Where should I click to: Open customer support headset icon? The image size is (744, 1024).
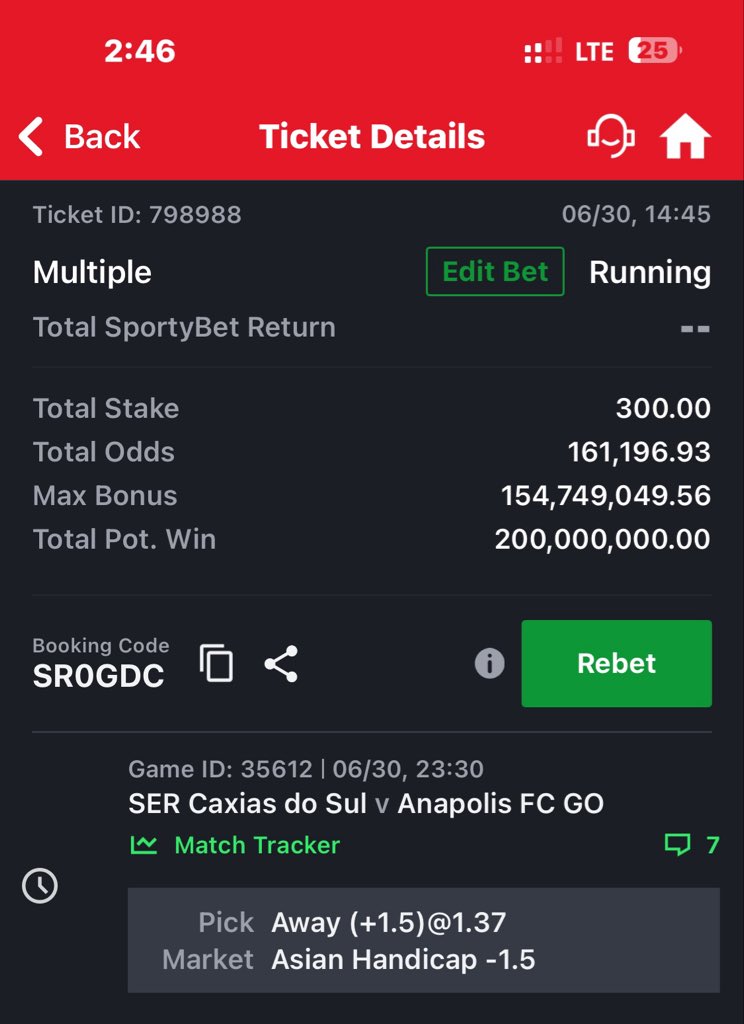[x=611, y=136]
